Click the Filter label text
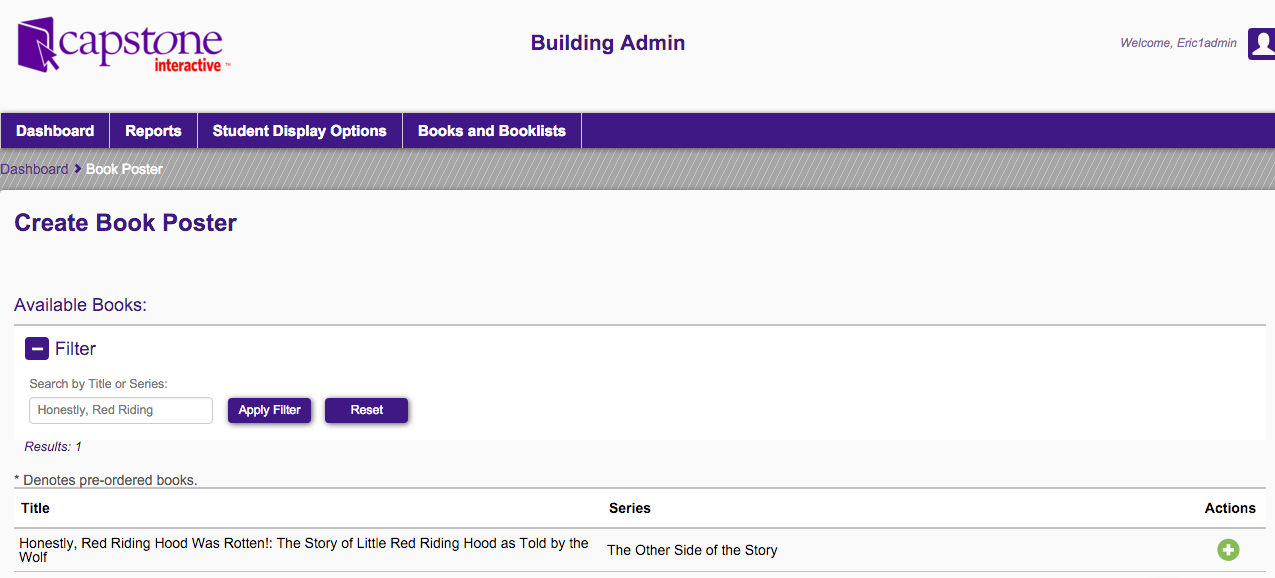 (75, 349)
